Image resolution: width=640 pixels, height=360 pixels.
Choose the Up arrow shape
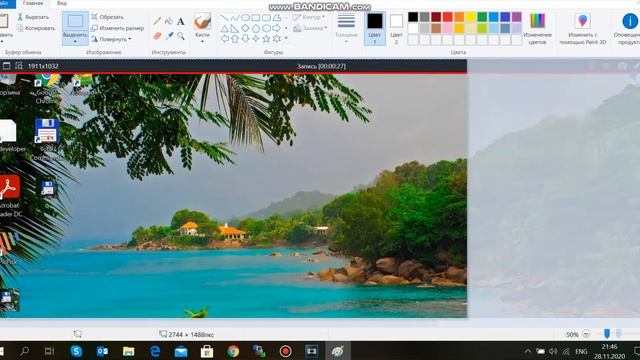click(235, 39)
